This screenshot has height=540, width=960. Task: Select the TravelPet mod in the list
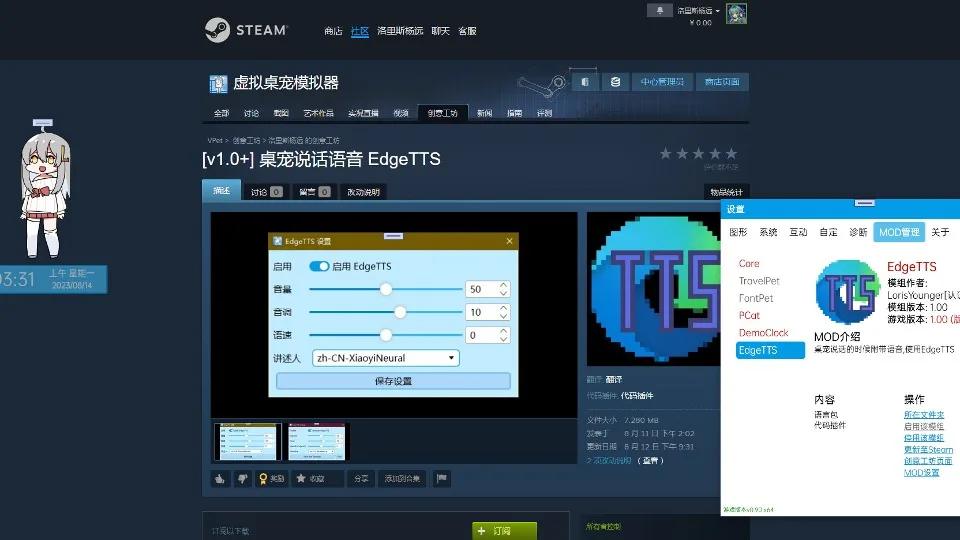point(759,281)
